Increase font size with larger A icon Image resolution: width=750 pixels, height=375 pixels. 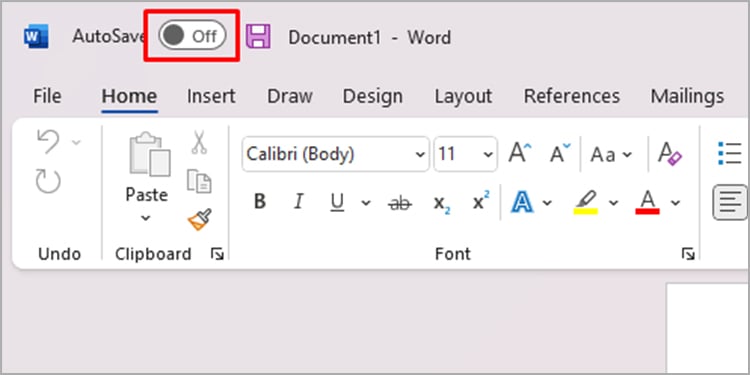pos(519,154)
